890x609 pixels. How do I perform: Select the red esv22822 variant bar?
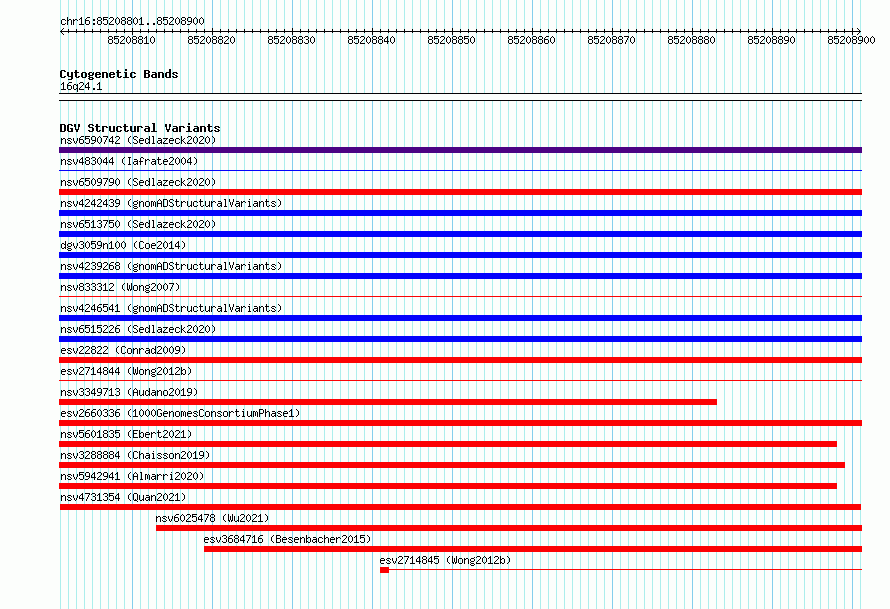pos(460,360)
